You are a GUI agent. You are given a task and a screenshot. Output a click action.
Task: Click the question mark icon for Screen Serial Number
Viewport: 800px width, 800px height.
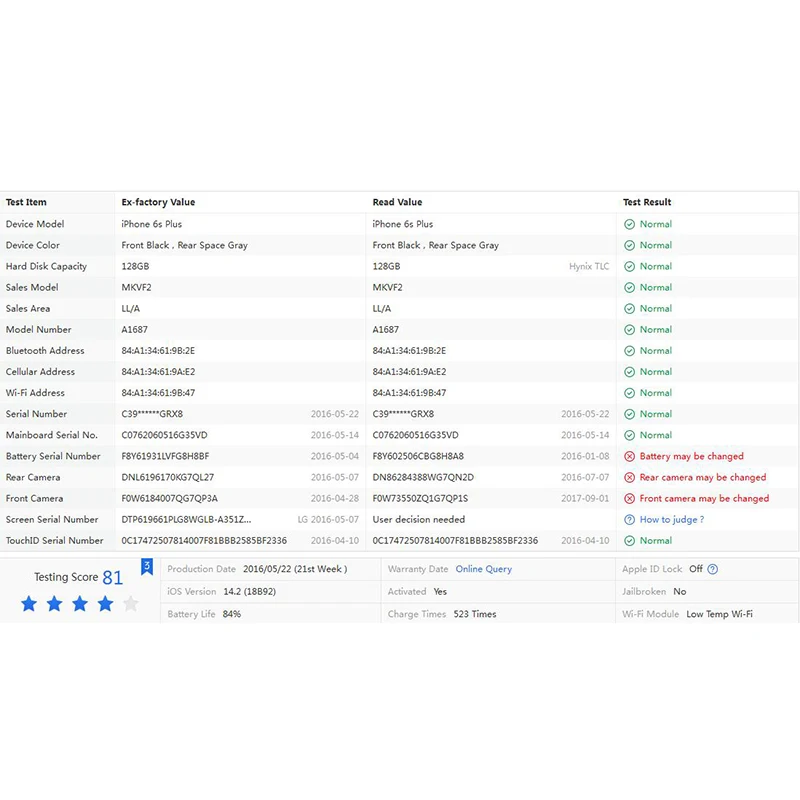pyautogui.click(x=630, y=519)
